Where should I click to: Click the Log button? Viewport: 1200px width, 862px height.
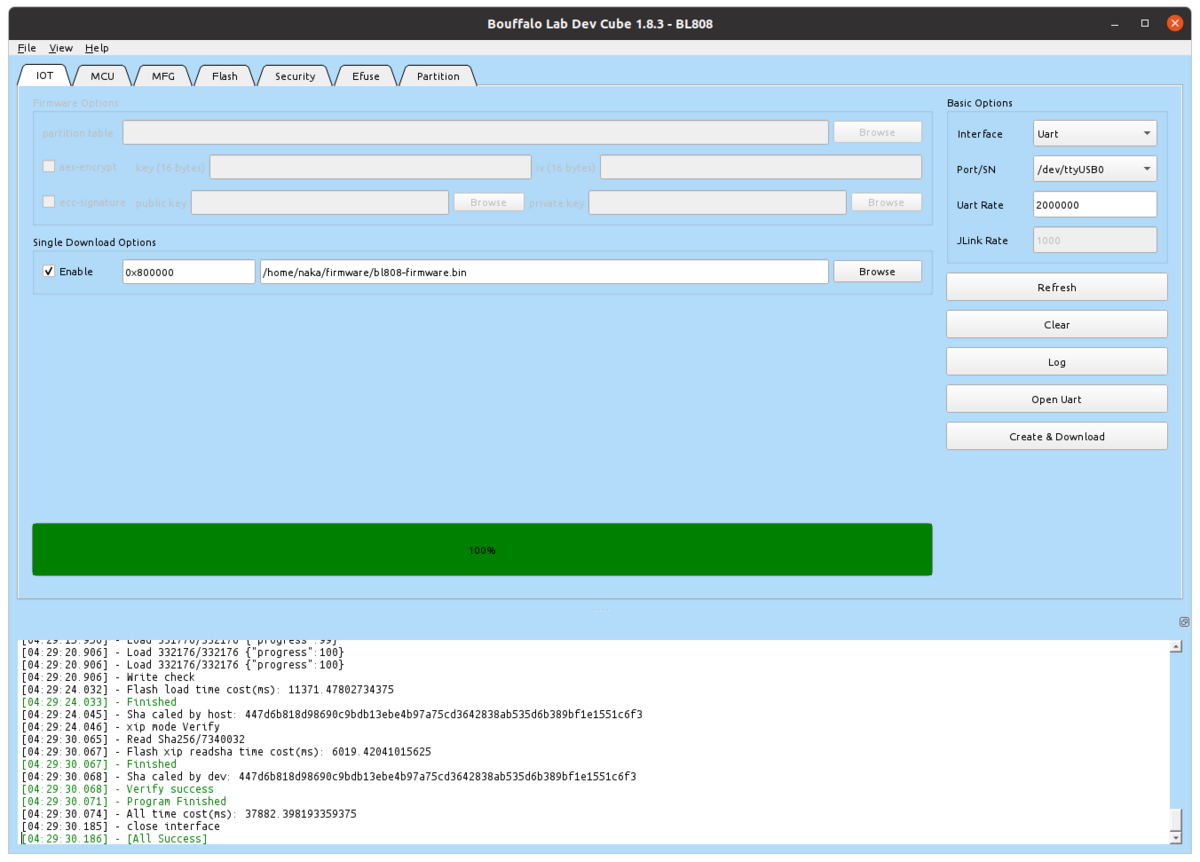tap(1057, 362)
